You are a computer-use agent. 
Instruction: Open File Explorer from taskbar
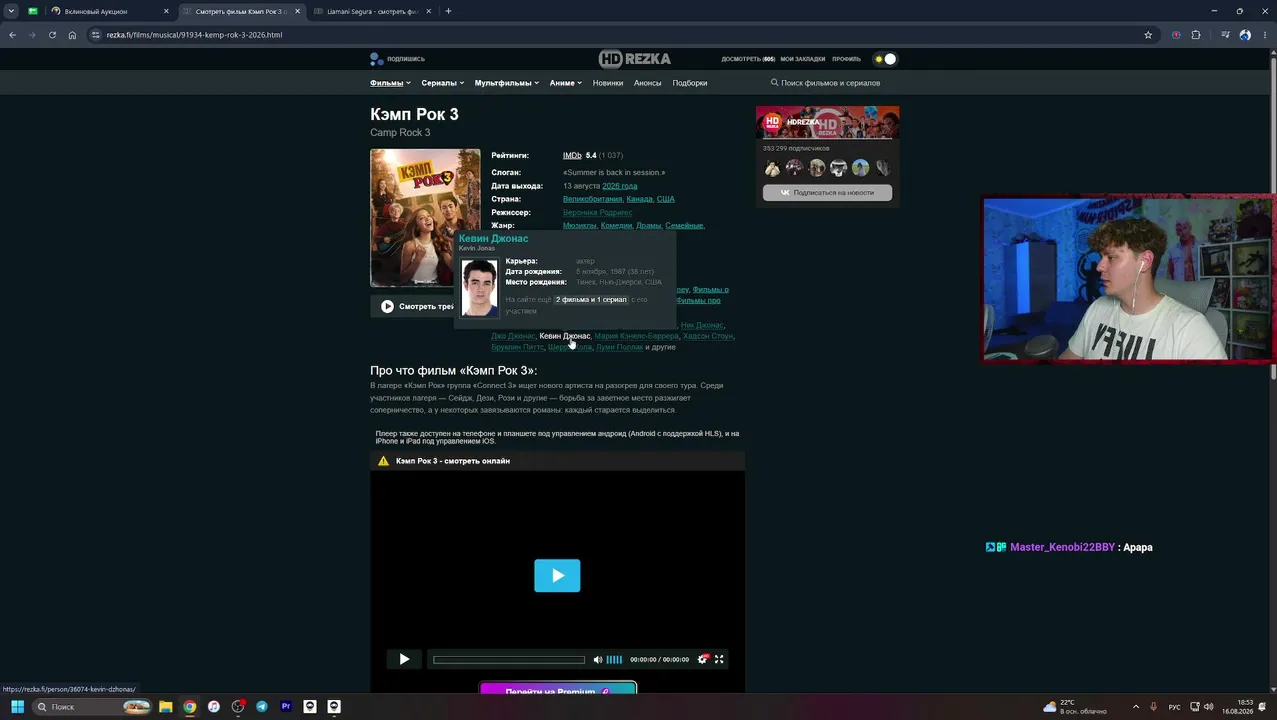(x=166, y=707)
